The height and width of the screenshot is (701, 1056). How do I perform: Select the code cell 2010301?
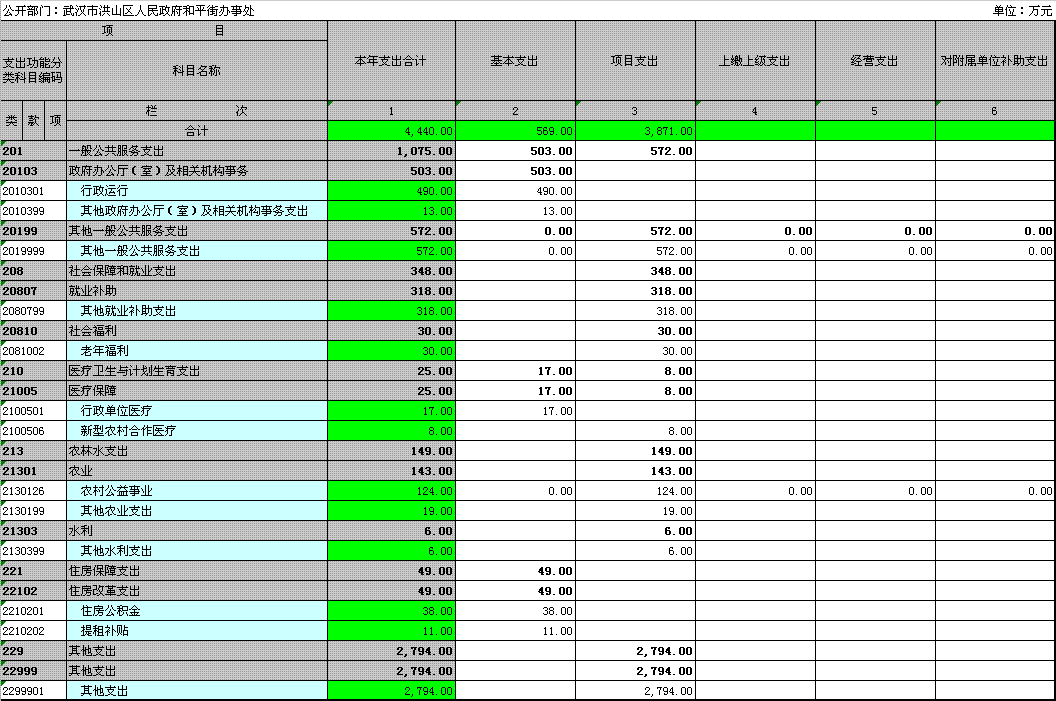coord(33,191)
